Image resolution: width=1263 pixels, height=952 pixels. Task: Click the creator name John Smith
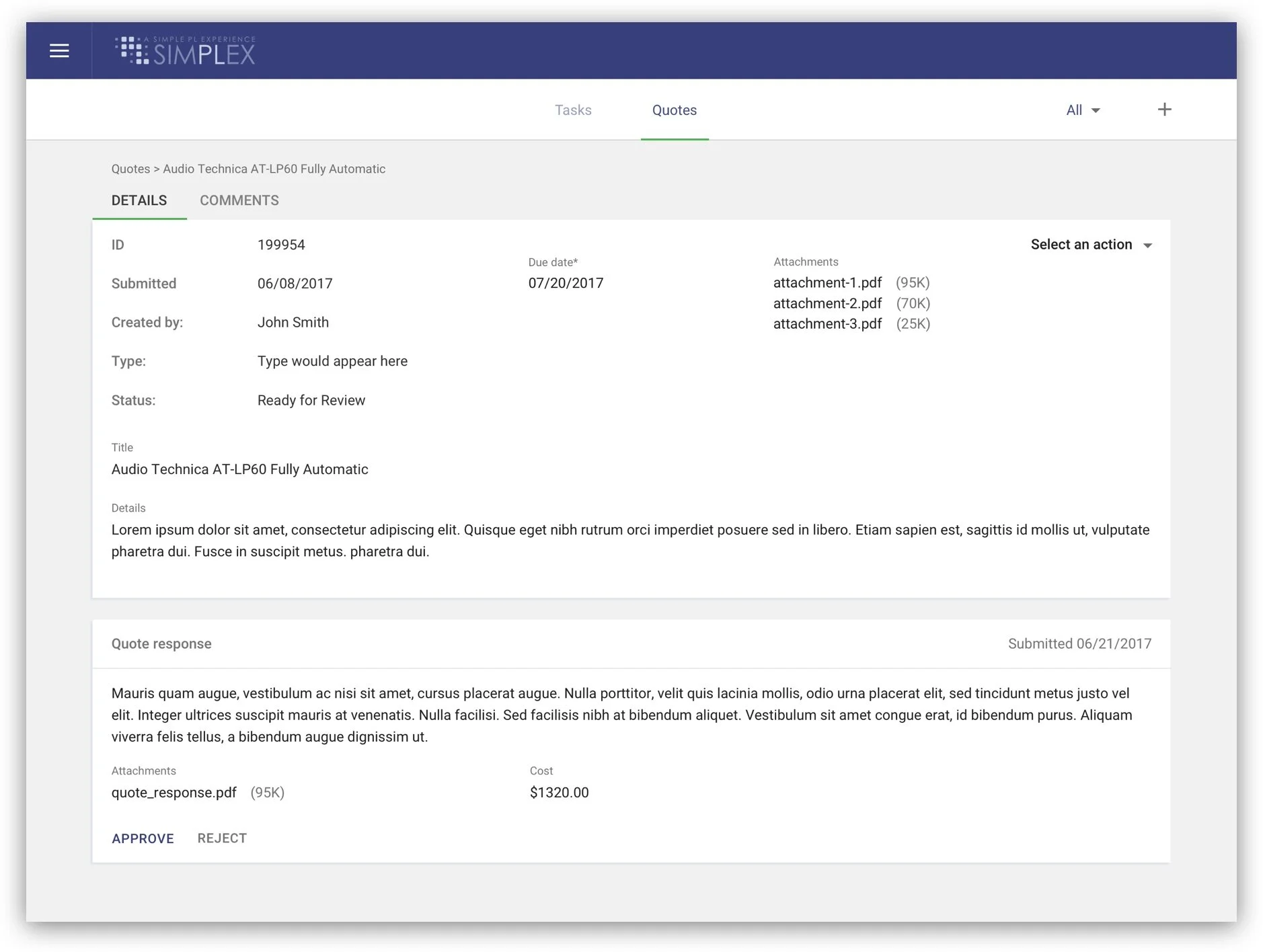[x=293, y=323]
